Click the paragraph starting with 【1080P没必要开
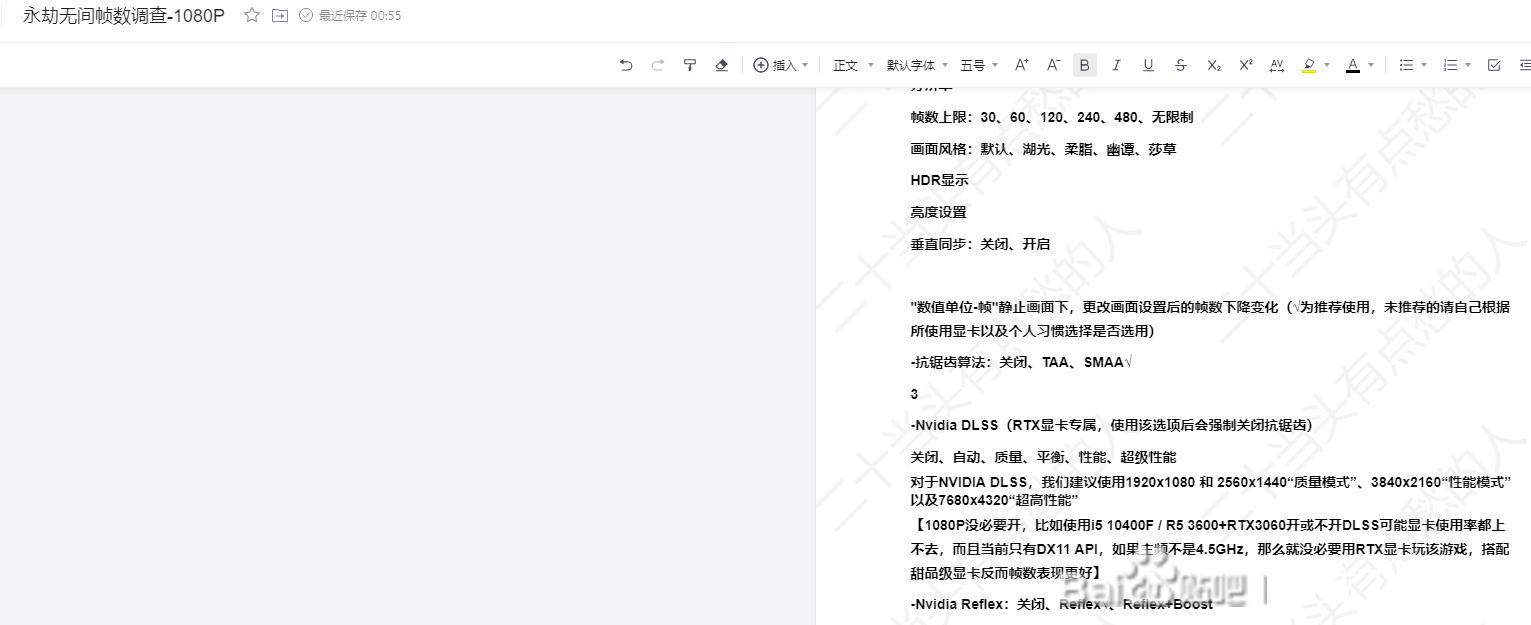 1210,549
